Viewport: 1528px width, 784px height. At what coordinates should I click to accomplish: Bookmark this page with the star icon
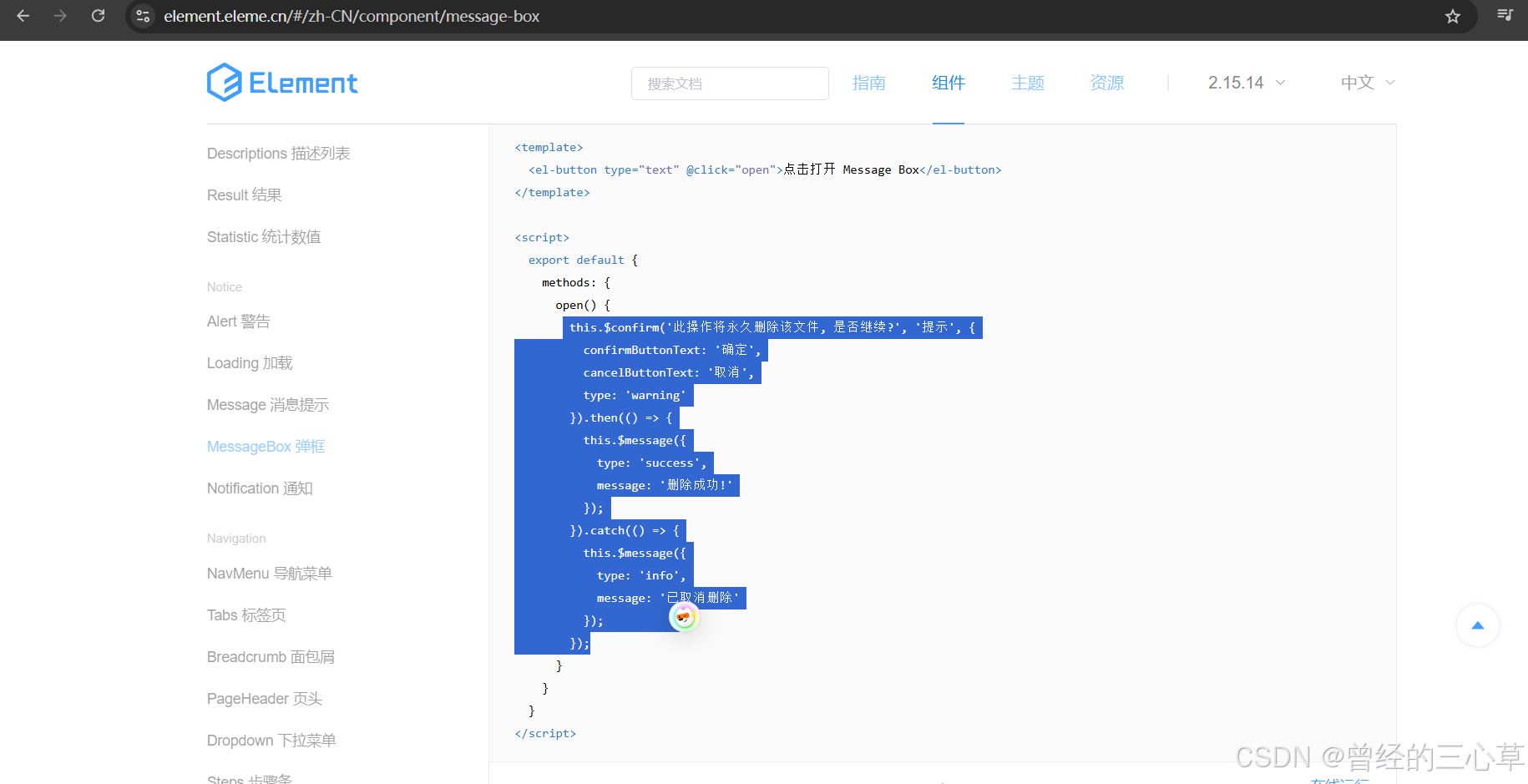pyautogui.click(x=1453, y=16)
